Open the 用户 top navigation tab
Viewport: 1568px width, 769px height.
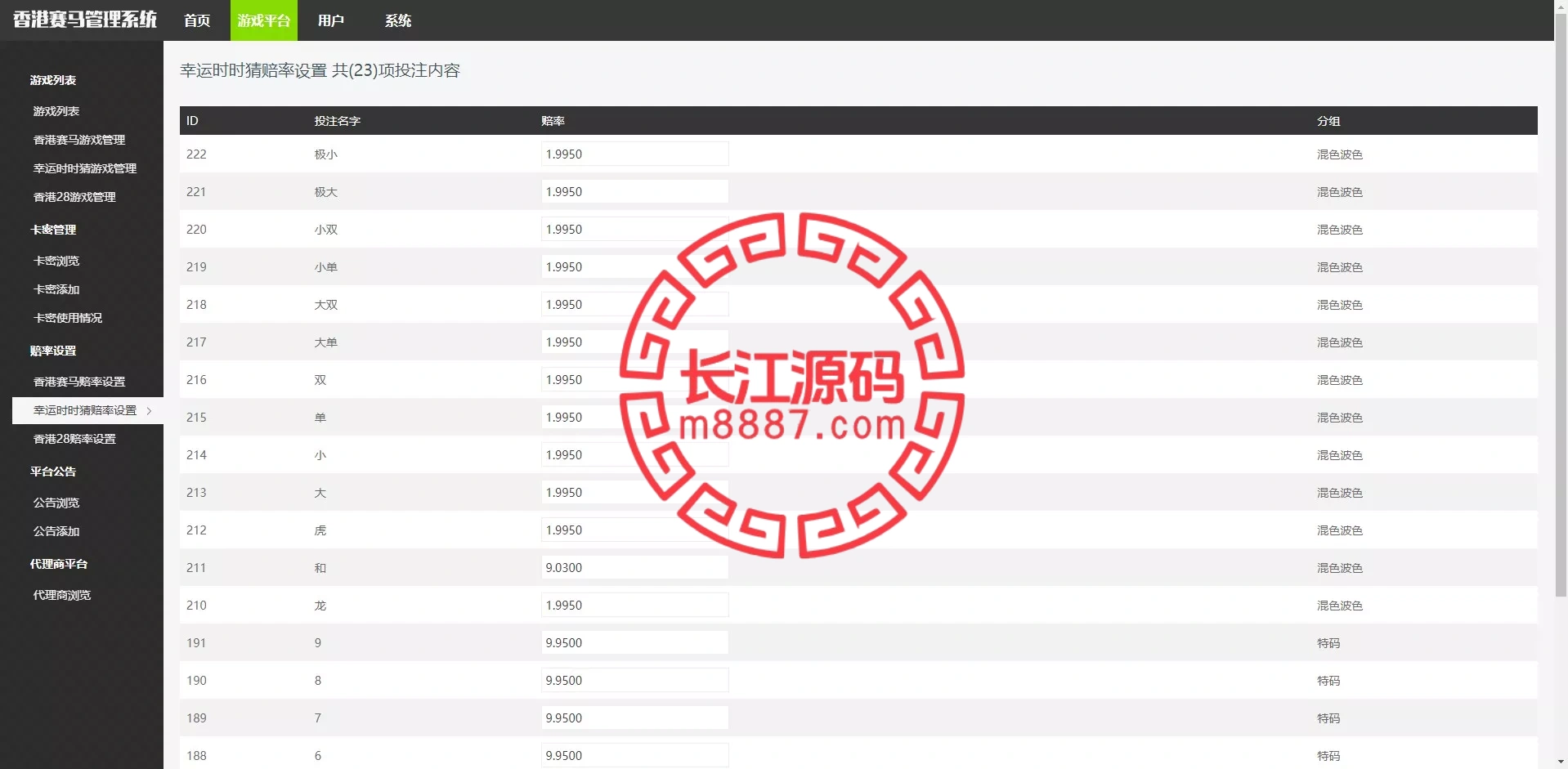tap(331, 20)
